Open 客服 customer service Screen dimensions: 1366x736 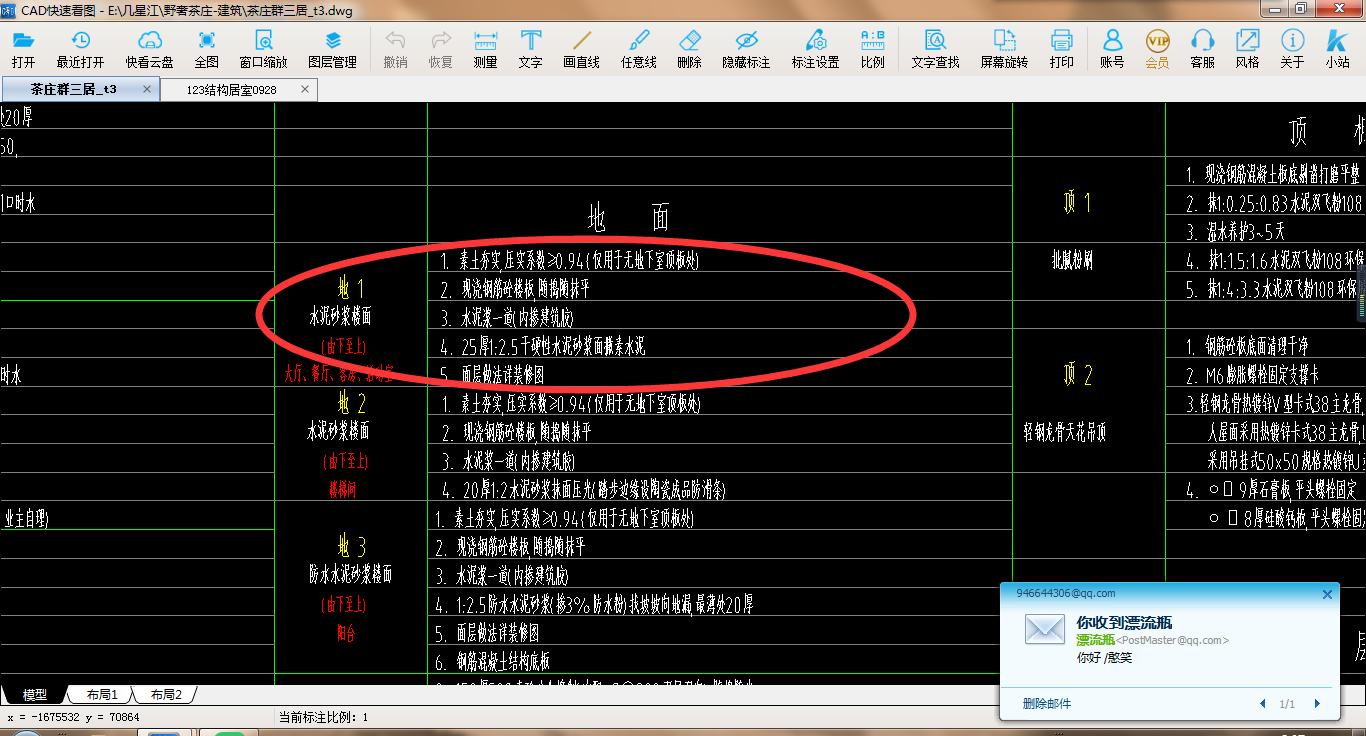pyautogui.click(x=1203, y=49)
